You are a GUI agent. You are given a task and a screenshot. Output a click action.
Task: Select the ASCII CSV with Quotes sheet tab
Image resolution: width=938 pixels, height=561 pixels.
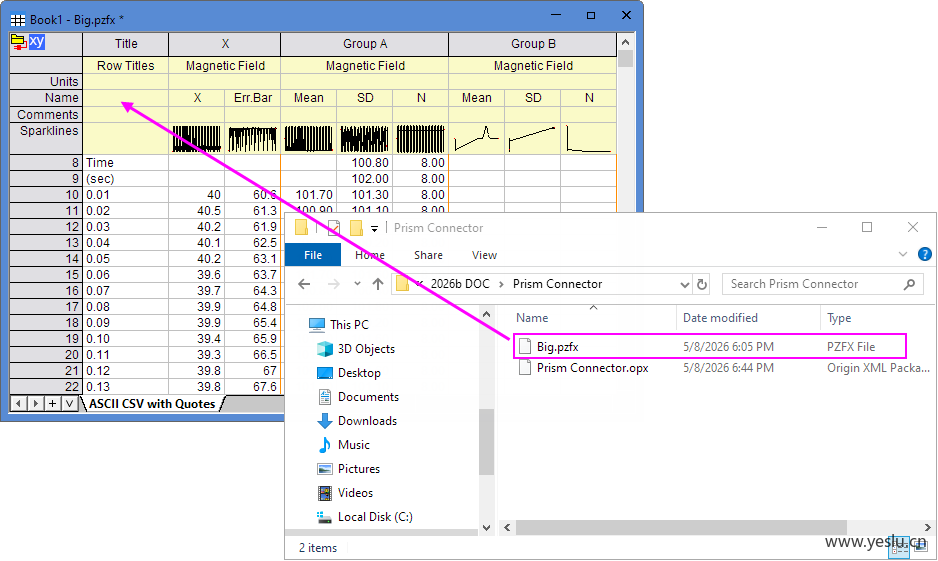(152, 404)
